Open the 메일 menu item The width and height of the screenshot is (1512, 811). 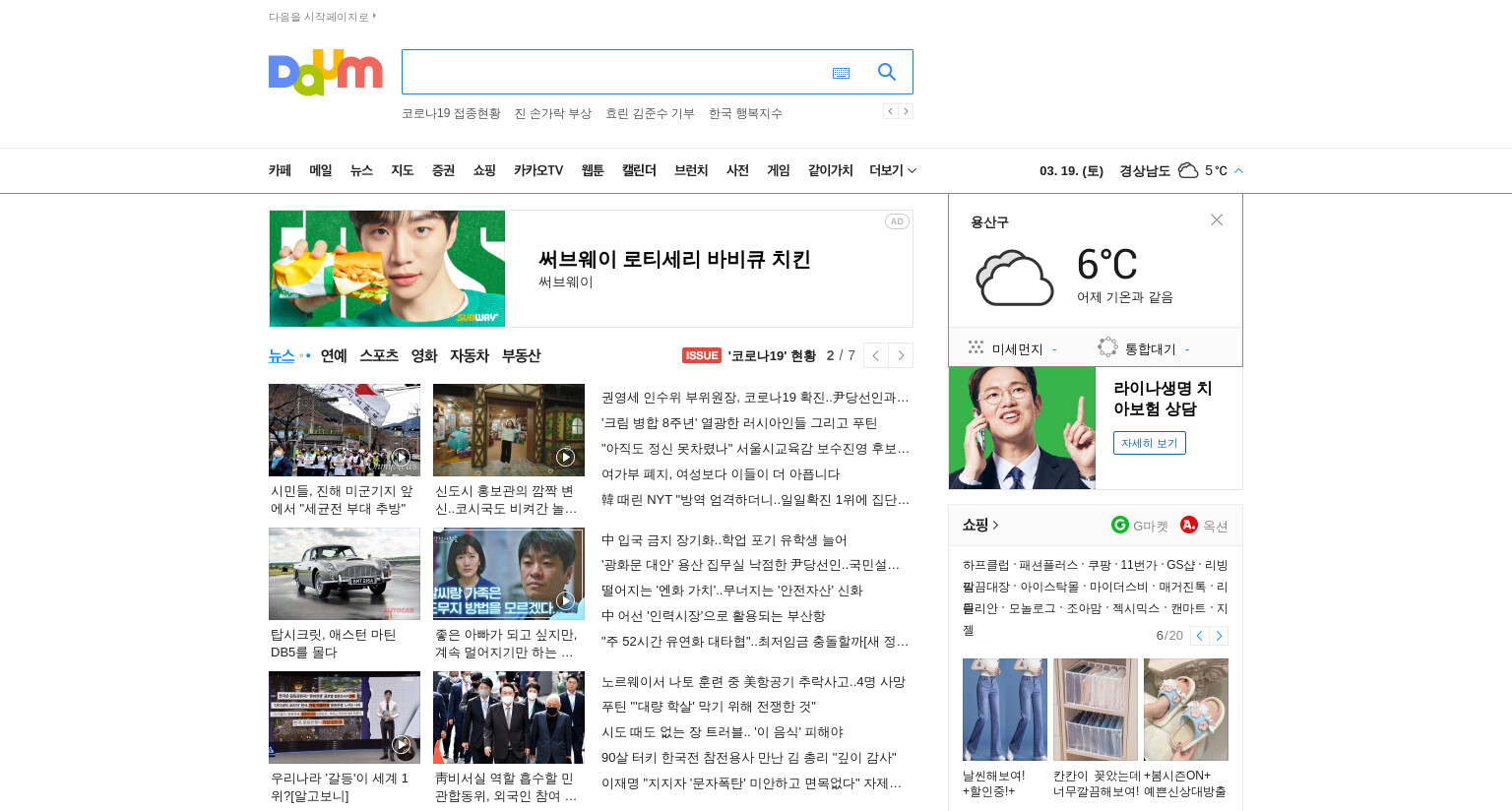(321, 170)
